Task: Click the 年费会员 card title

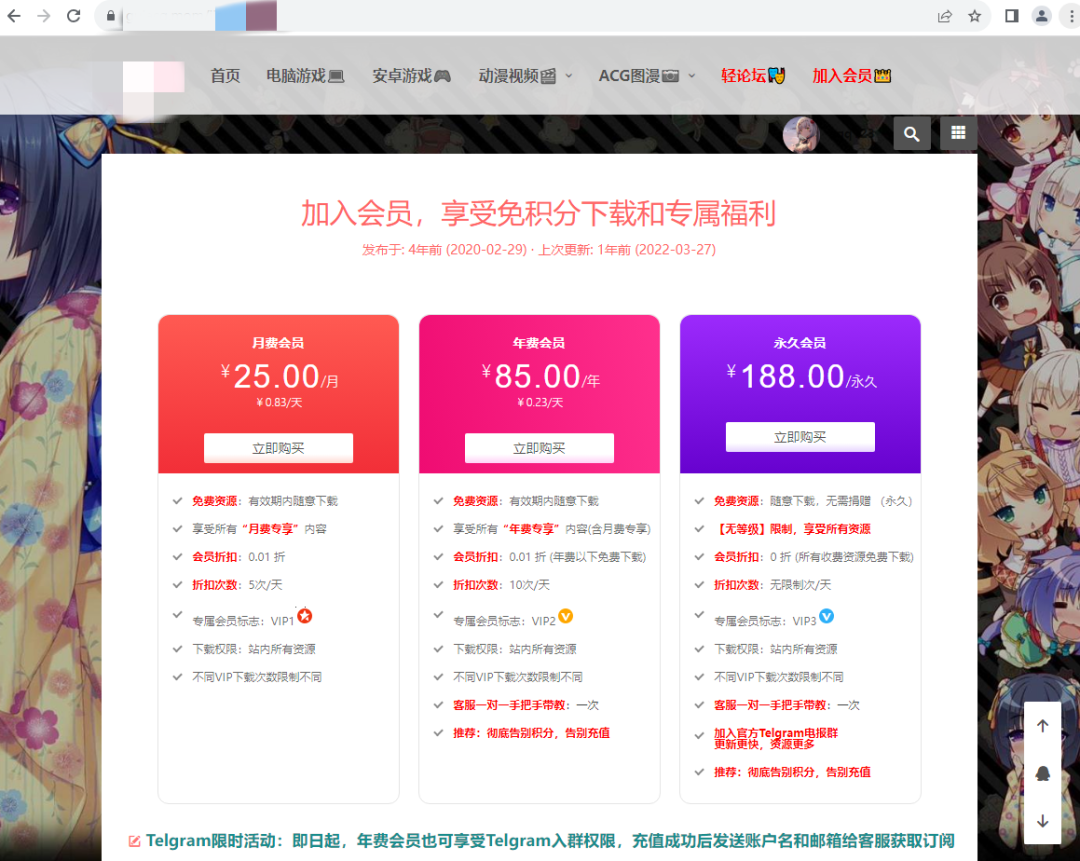Action: tap(539, 342)
